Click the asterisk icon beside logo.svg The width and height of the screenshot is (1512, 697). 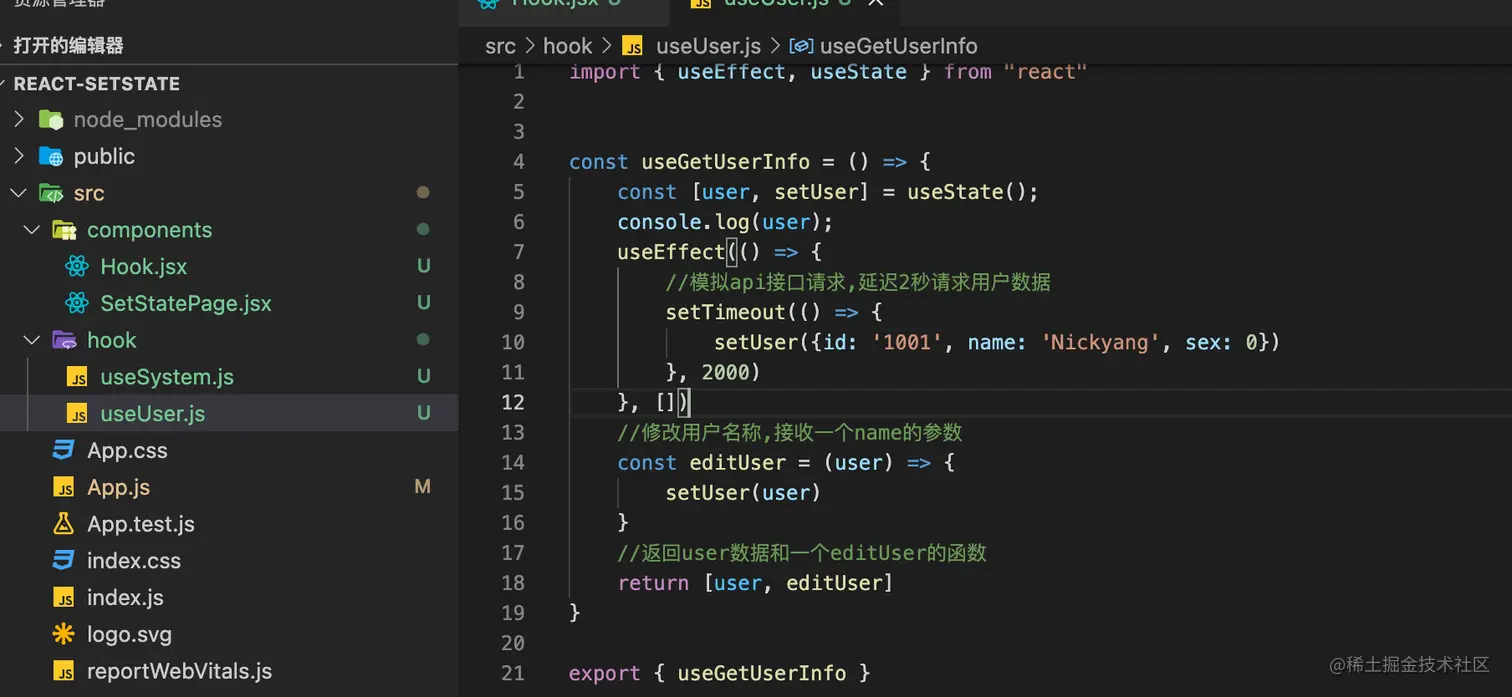click(64, 634)
